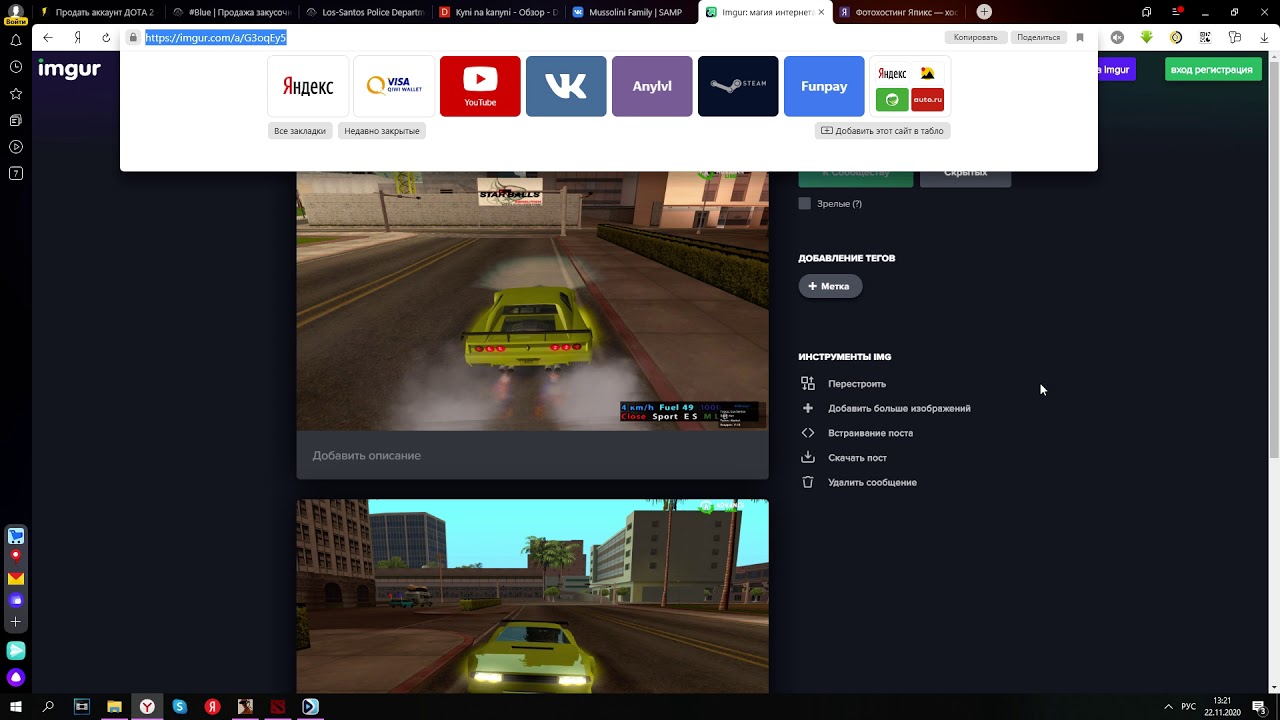The image size is (1280, 720).
Task: Click the embed post code icon
Action: point(808,433)
